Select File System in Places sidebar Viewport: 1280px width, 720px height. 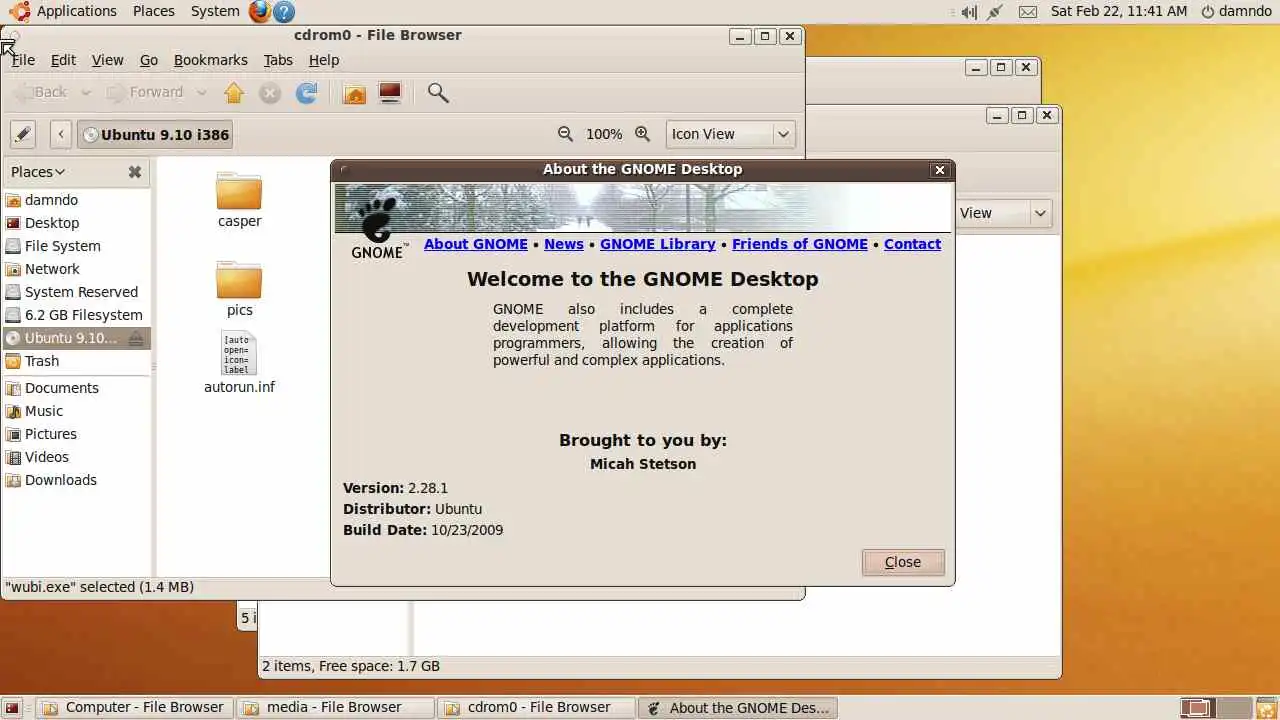(x=76, y=246)
